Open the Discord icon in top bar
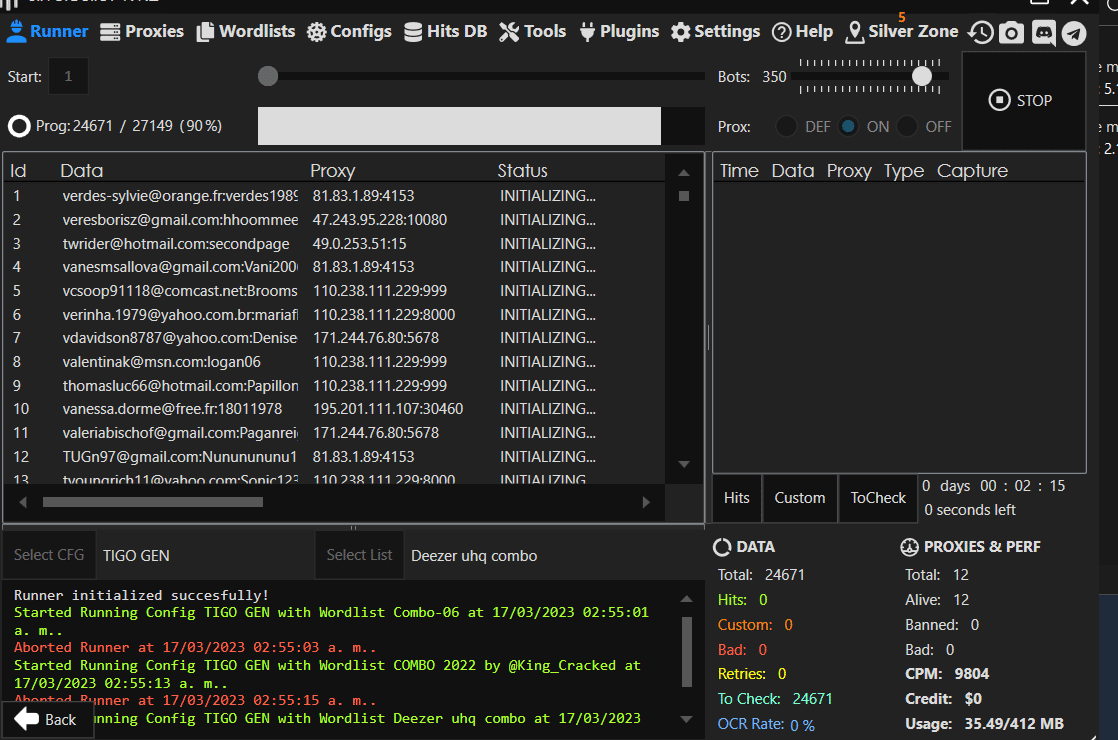Image resolution: width=1118 pixels, height=740 pixels. coord(1043,33)
